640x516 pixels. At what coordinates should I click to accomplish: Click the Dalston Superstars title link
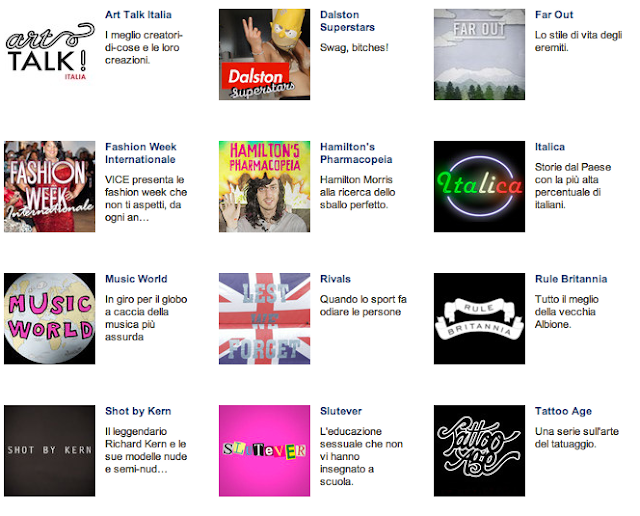pos(347,21)
